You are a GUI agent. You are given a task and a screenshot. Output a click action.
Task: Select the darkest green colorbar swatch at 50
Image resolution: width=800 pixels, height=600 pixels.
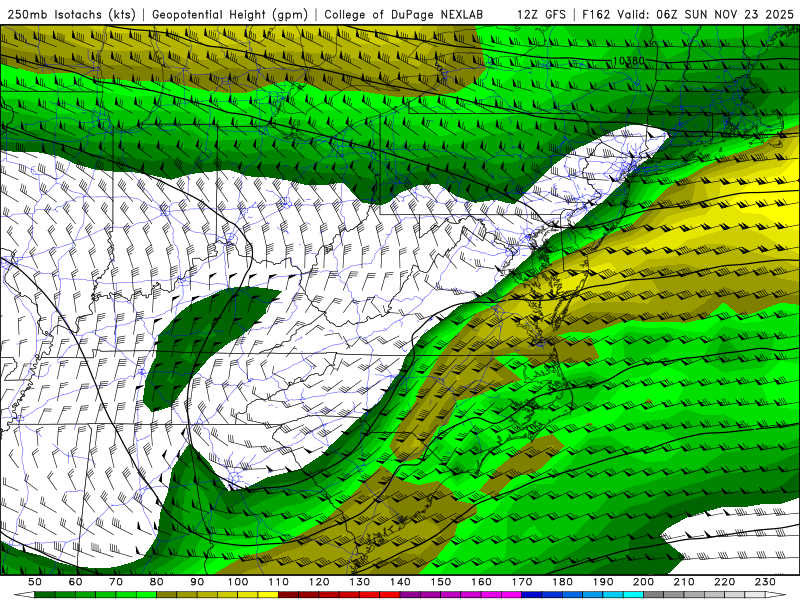(x=45, y=595)
